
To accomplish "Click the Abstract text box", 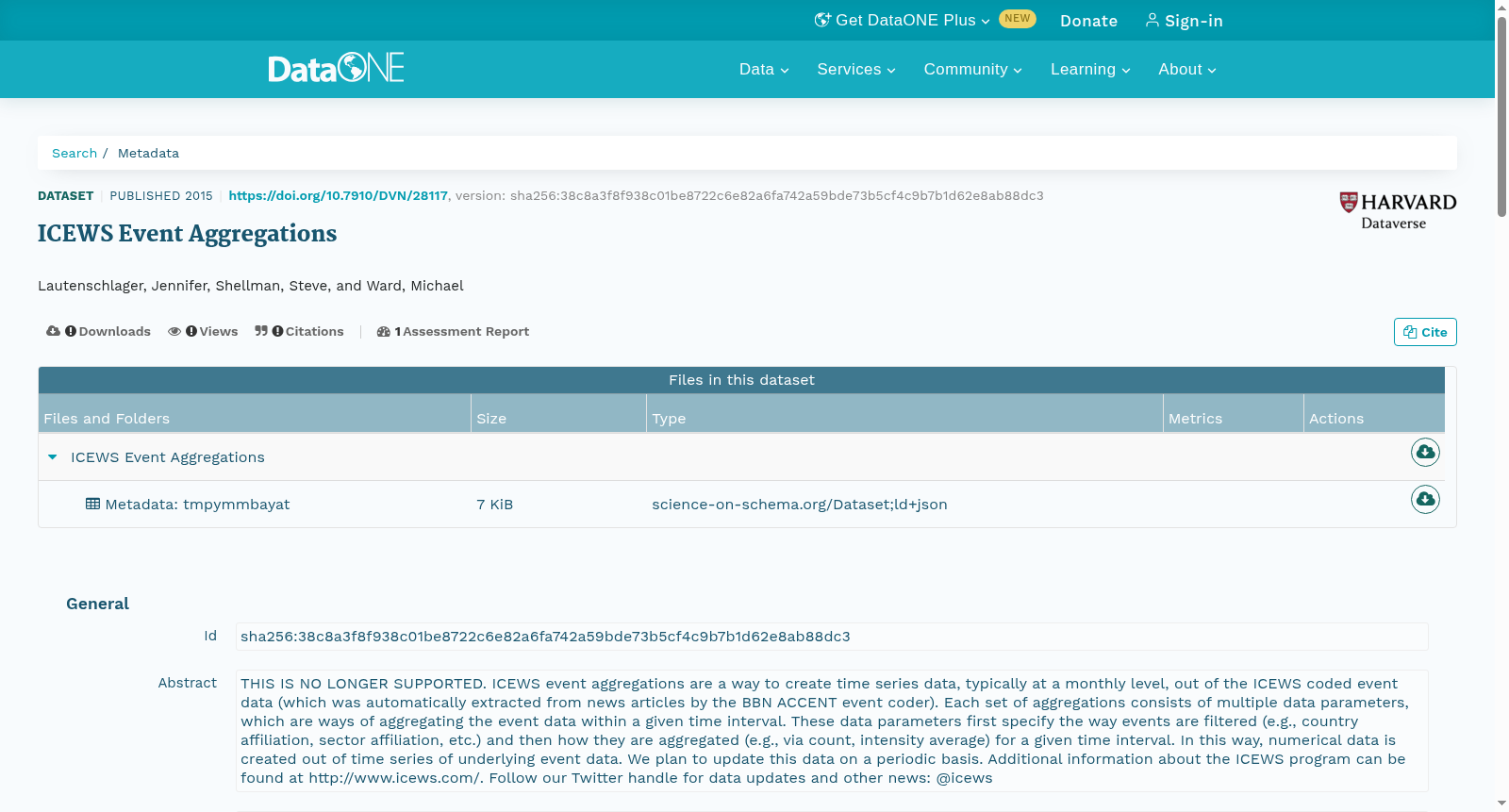I will point(832,731).
